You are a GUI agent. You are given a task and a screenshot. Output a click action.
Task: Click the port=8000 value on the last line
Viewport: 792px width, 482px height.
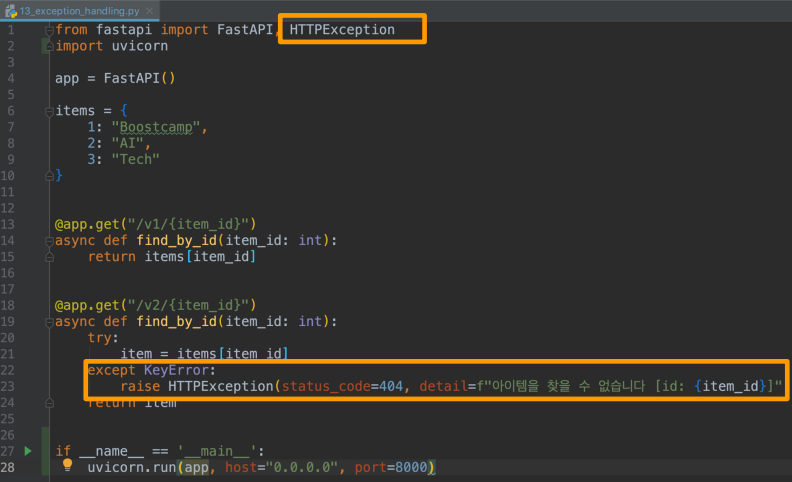[x=391, y=467]
